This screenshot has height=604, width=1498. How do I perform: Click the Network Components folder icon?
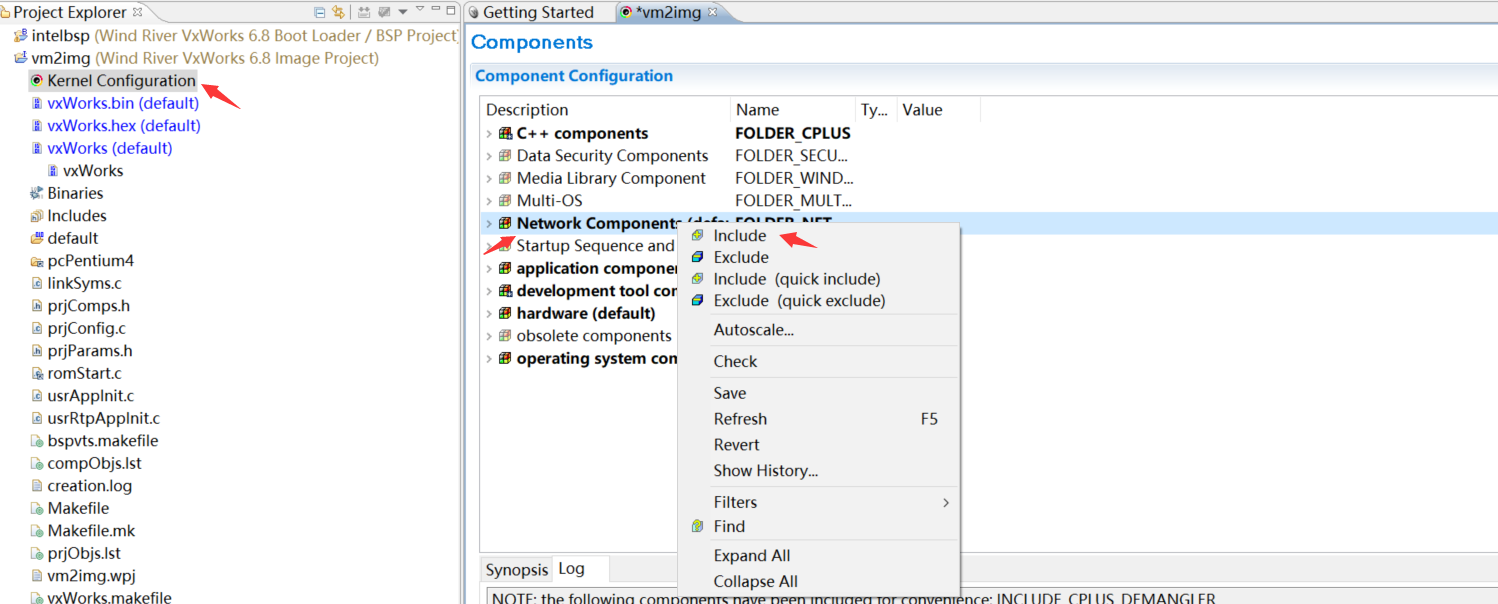pyautogui.click(x=505, y=223)
